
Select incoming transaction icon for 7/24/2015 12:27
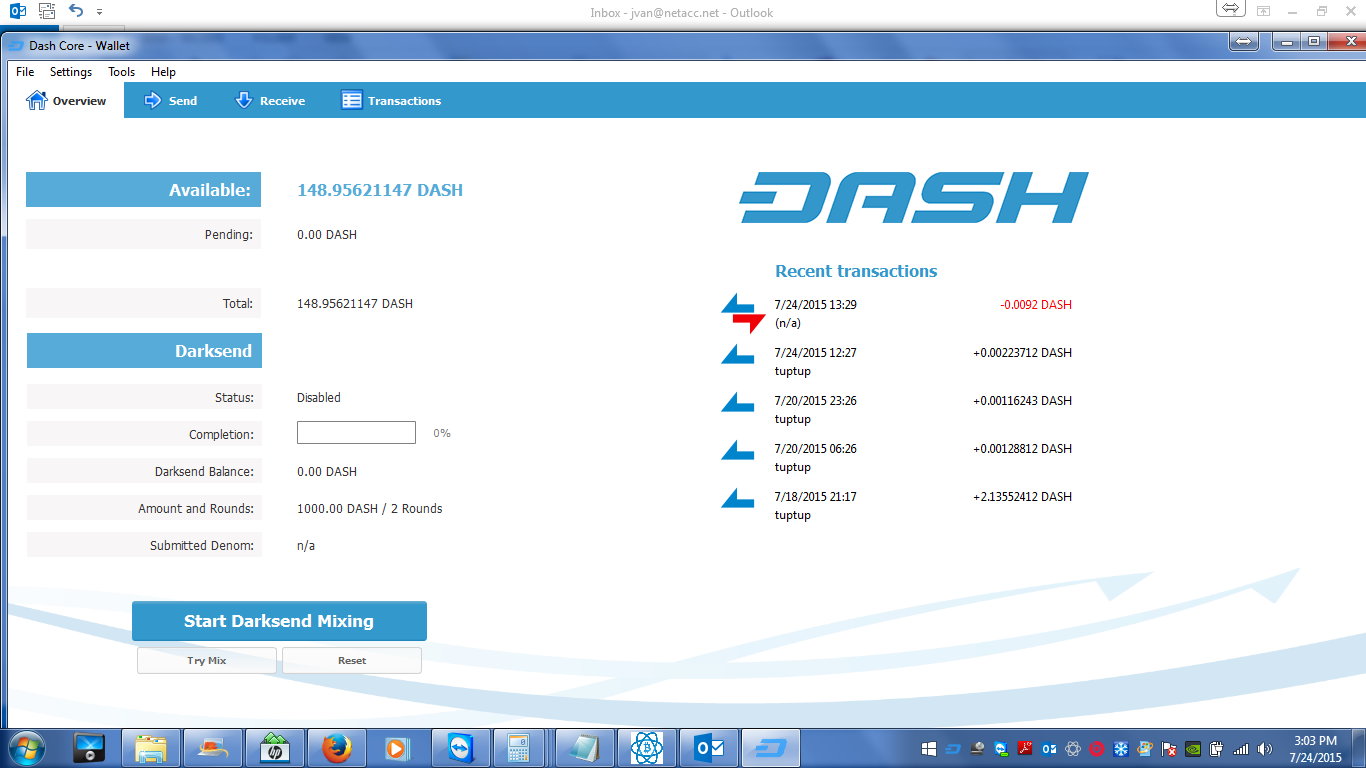(x=738, y=354)
